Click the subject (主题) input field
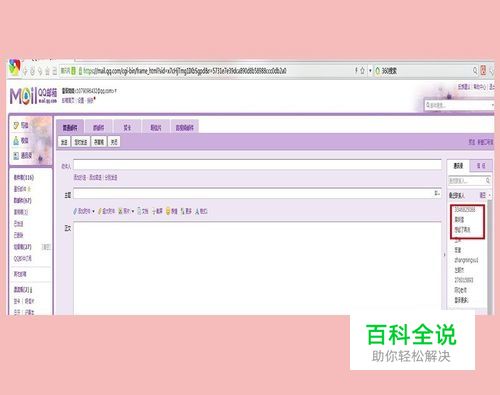Viewport: 500px width, 395px height. pyautogui.click(x=257, y=193)
